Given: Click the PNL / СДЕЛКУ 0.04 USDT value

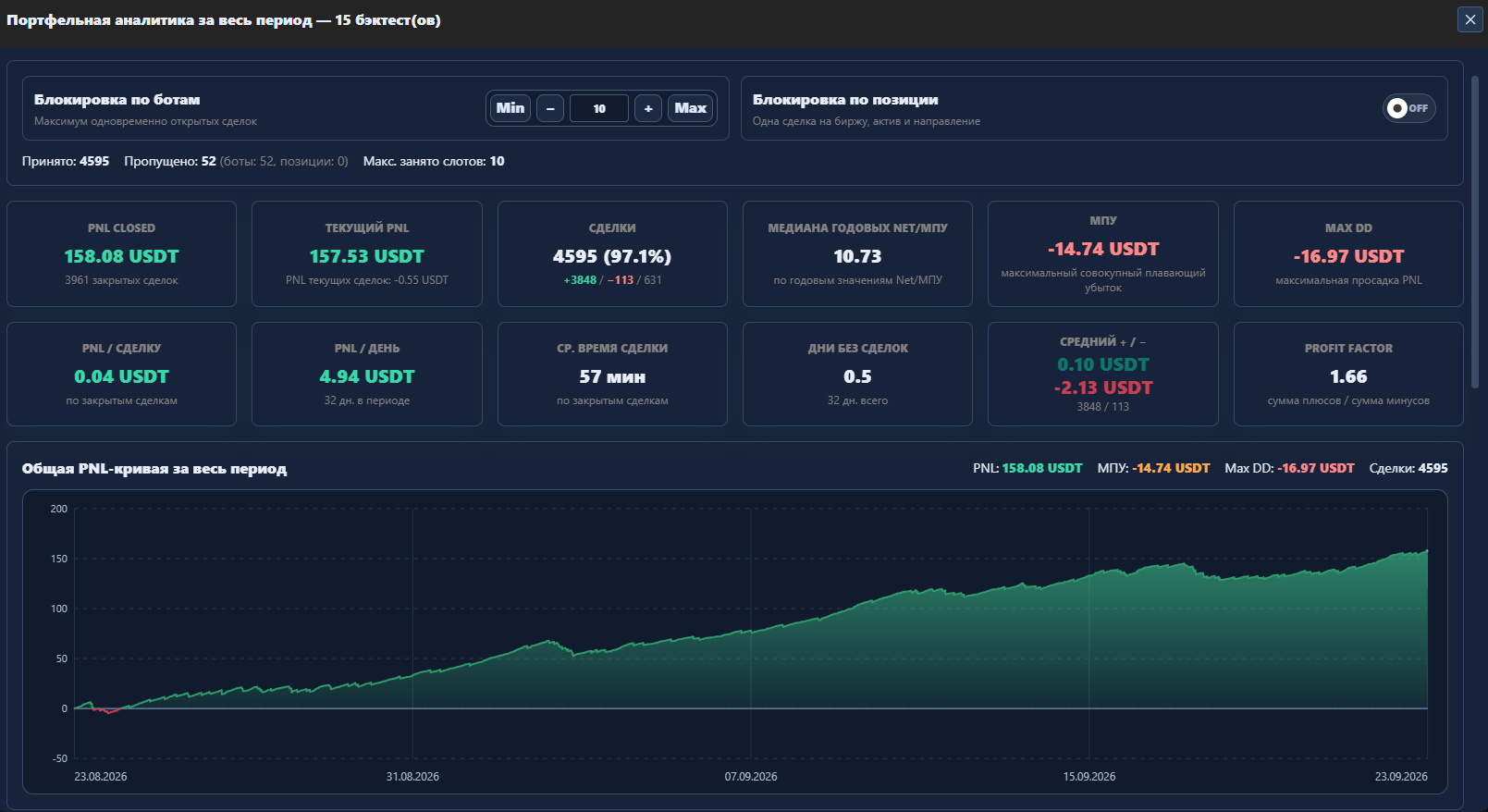Looking at the screenshot, I should pyautogui.click(x=121, y=376).
